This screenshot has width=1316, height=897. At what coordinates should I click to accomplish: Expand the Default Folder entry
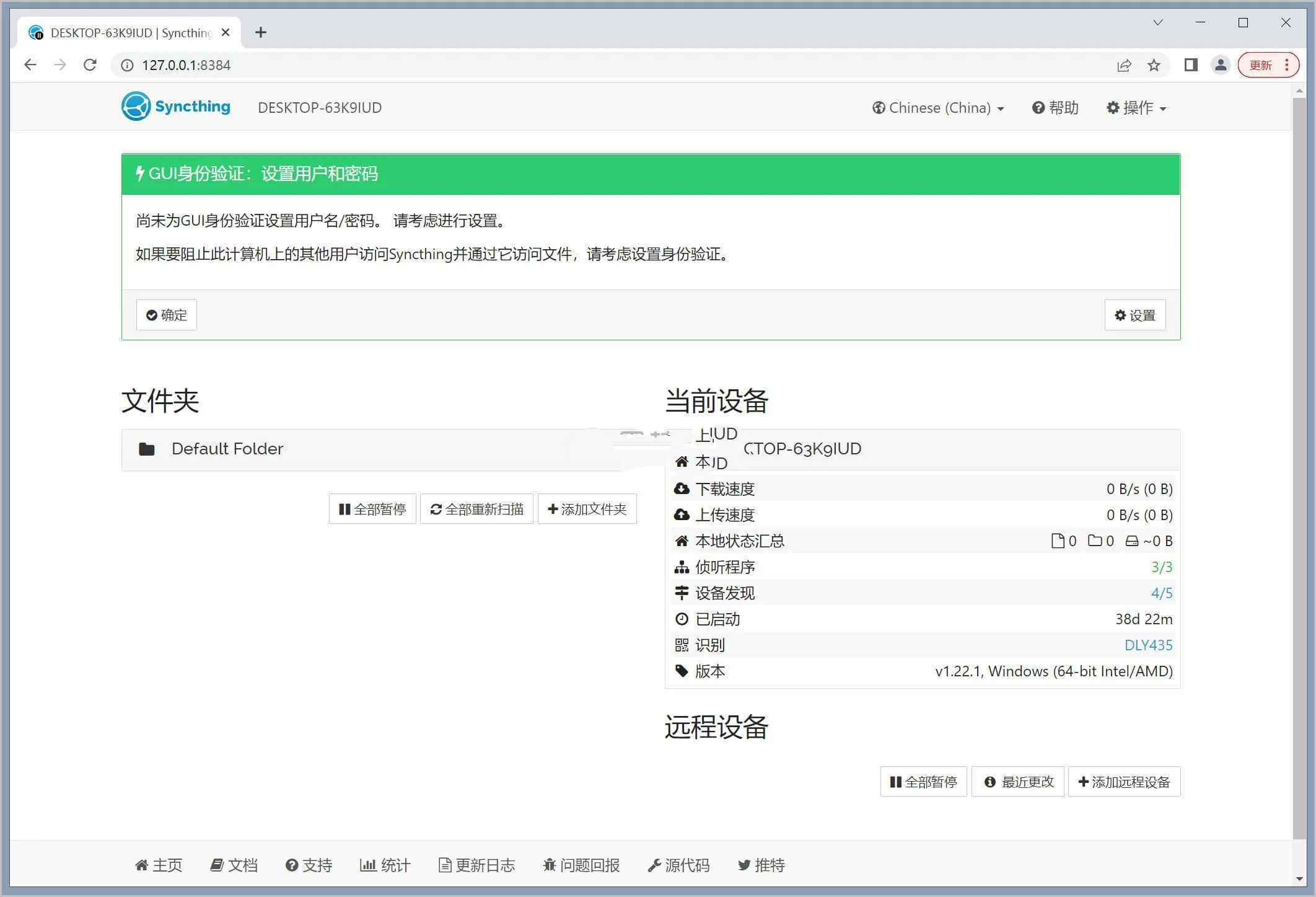(227, 449)
